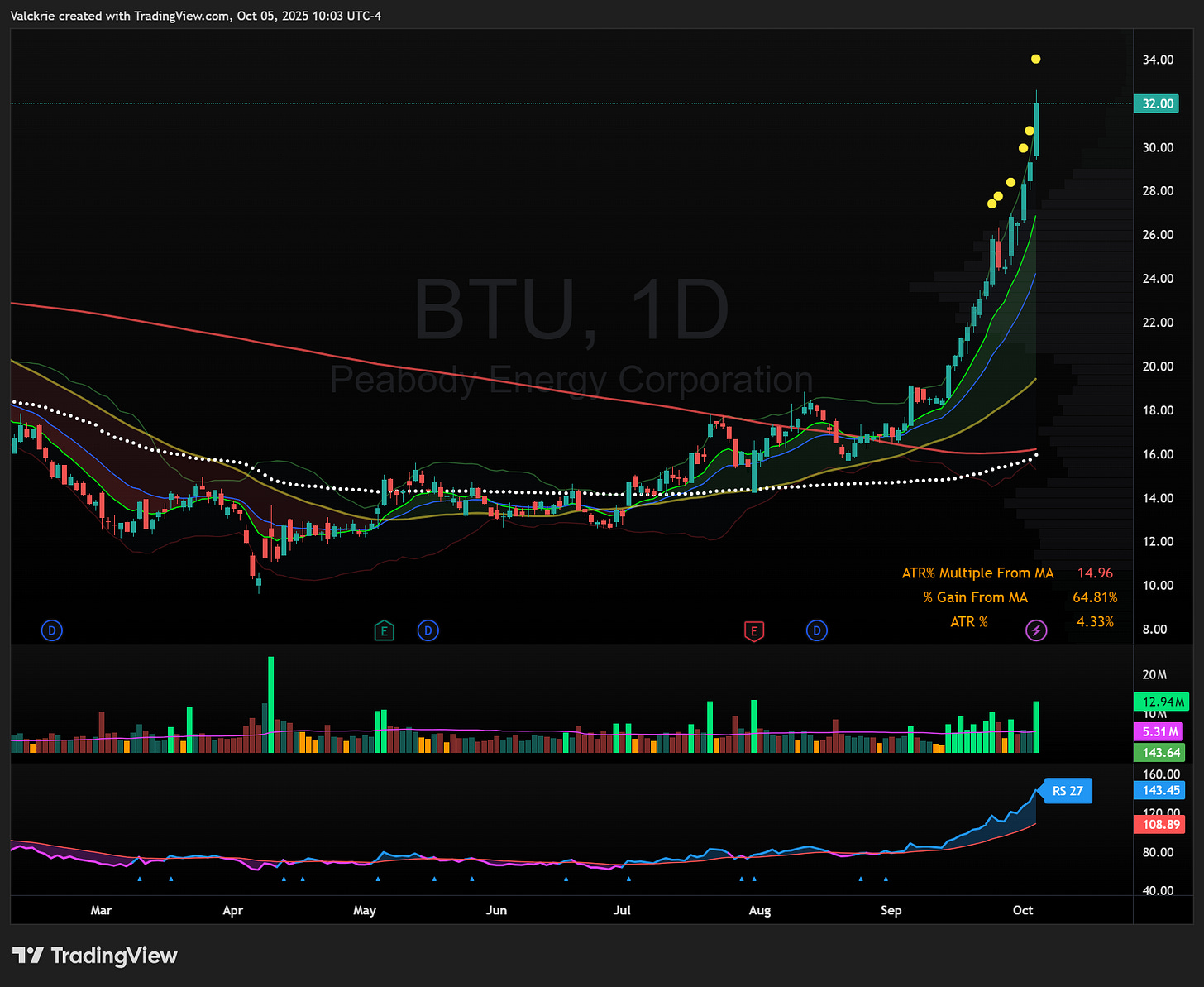Click the 108.89 red value label
This screenshot has width=1204, height=987.
(x=1159, y=824)
